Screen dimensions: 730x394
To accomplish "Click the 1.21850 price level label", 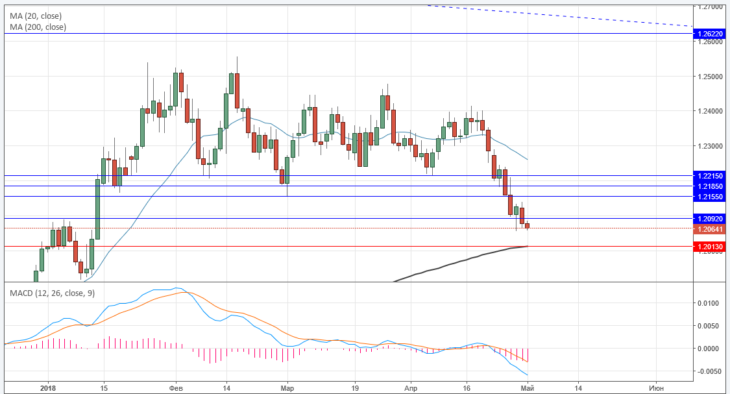I will pyautogui.click(x=710, y=186).
